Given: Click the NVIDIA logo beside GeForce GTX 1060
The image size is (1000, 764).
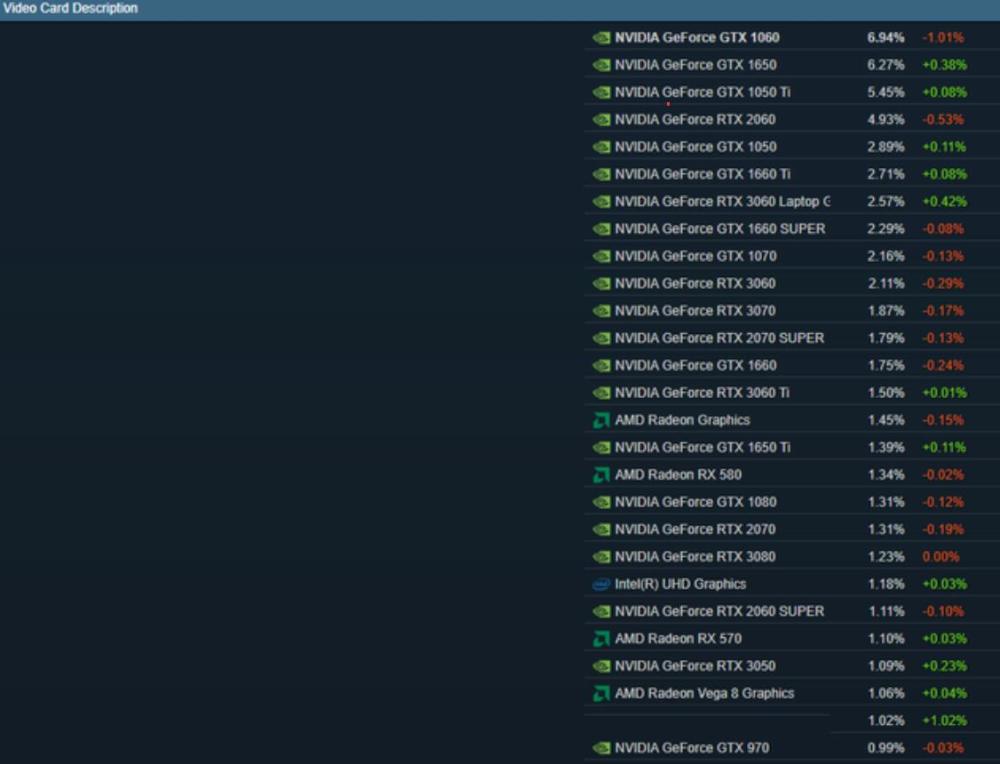Looking at the screenshot, I should pos(601,38).
